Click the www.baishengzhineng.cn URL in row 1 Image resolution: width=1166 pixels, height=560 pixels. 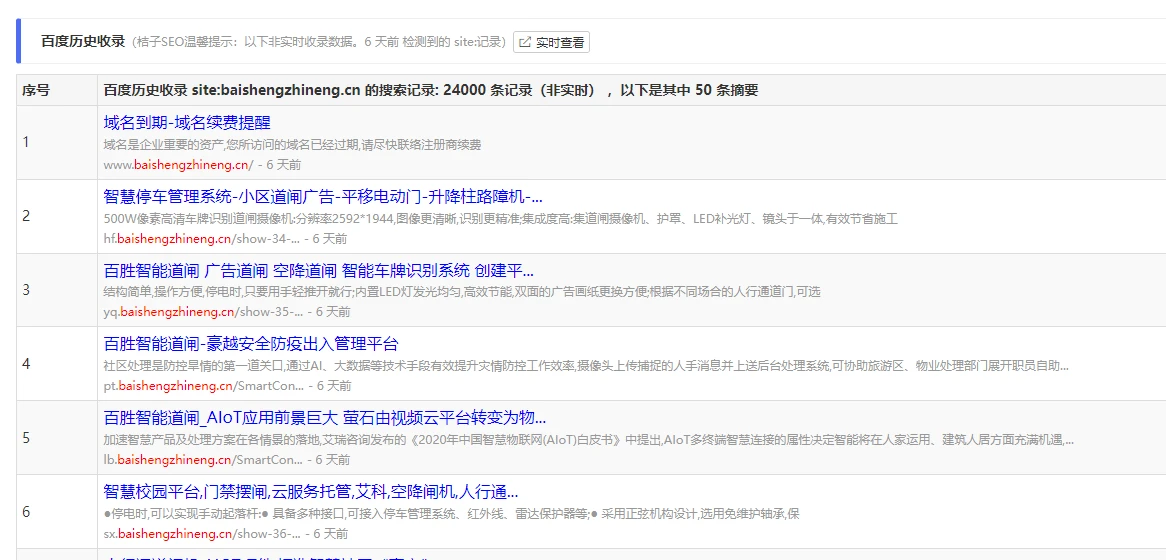coord(178,164)
